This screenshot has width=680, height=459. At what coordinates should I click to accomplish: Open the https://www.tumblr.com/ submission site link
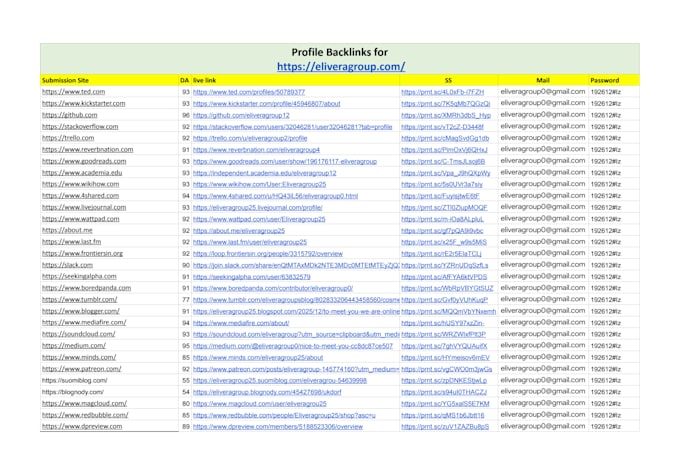tap(79, 299)
